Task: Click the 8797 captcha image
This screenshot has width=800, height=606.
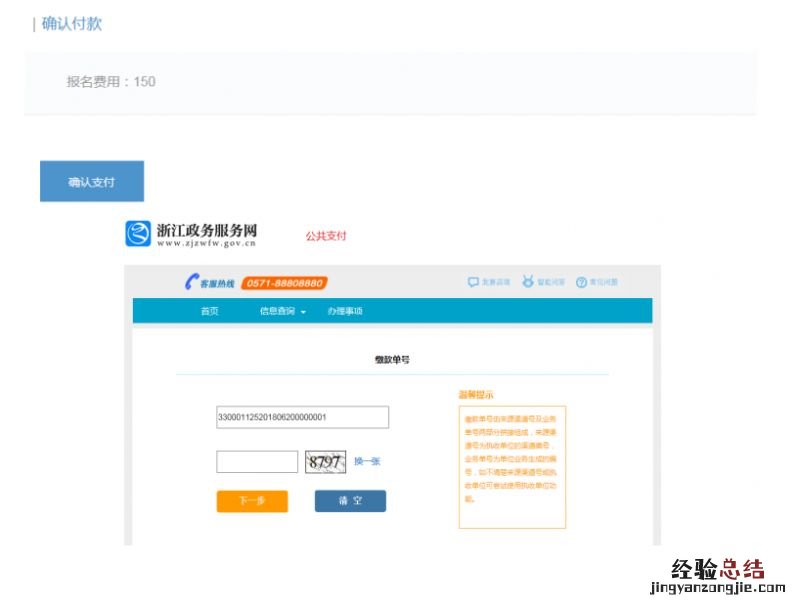Action: coord(326,462)
